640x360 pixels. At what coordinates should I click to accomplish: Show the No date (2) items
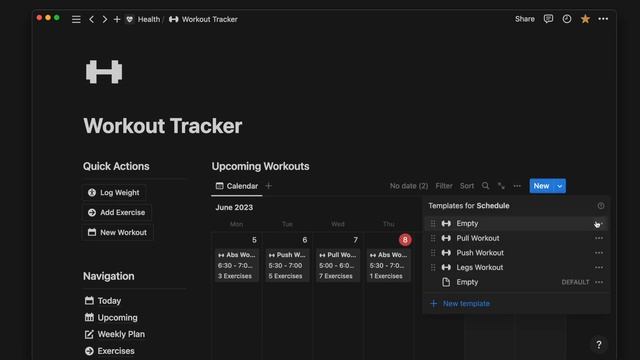tap(409, 186)
